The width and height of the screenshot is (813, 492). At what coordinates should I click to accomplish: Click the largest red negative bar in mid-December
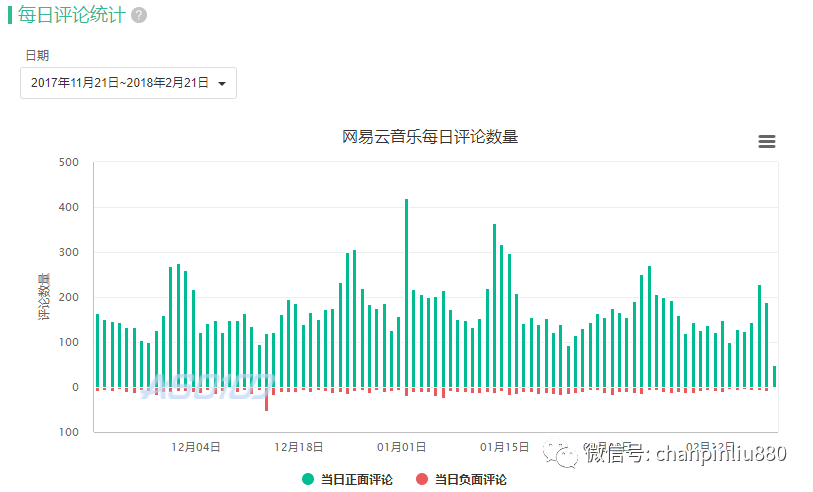click(x=267, y=400)
